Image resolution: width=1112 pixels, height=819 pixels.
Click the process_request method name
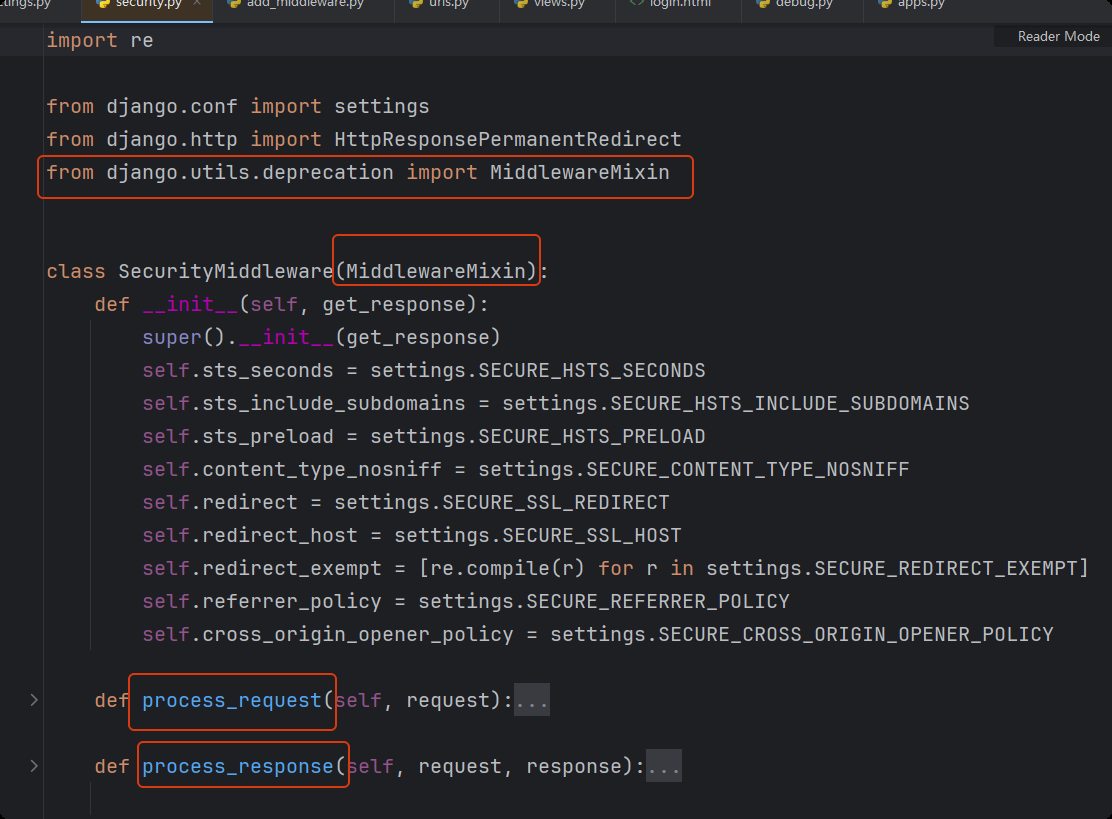(x=232, y=701)
